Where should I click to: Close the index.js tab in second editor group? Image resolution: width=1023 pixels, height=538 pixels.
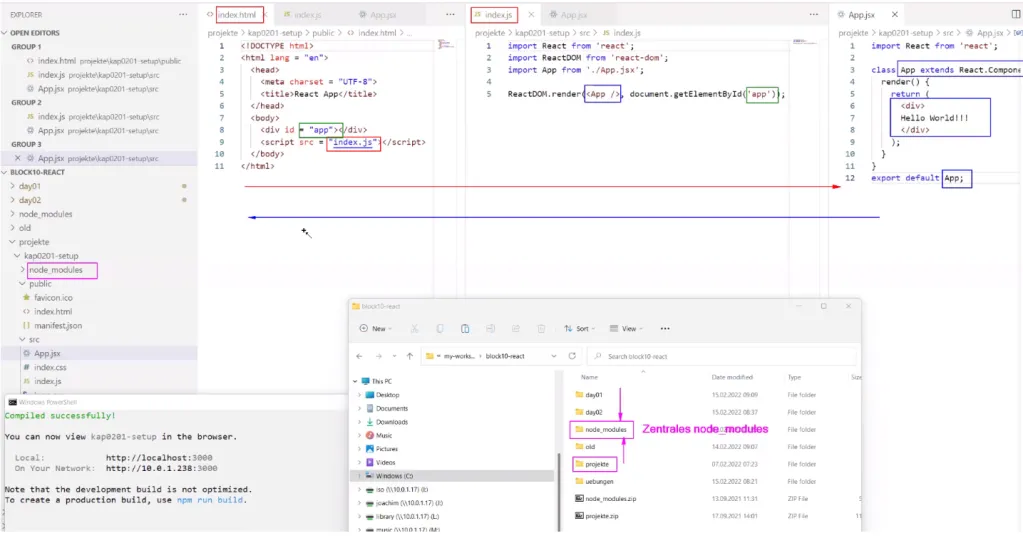(531, 14)
